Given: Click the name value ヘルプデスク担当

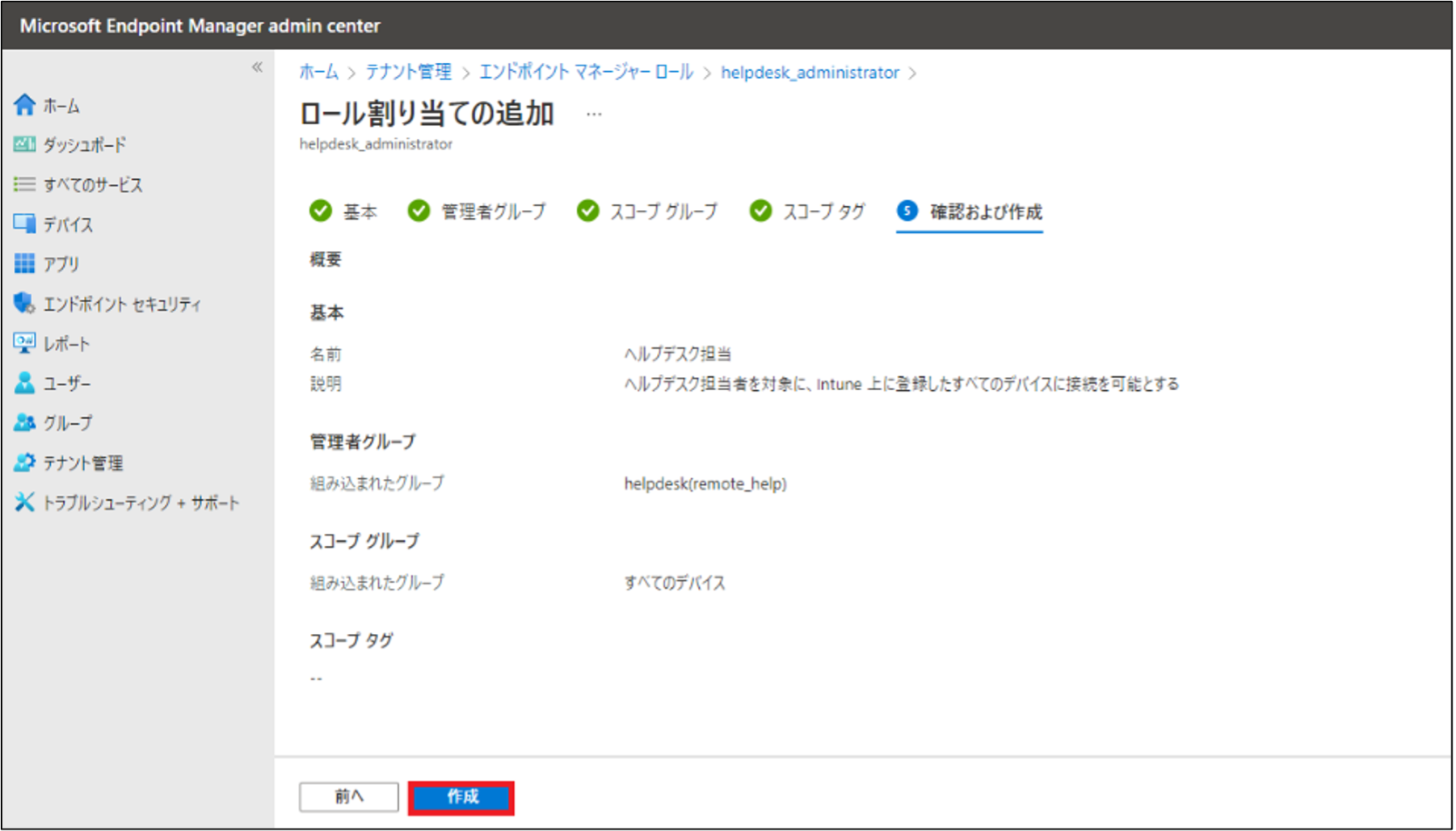Looking at the screenshot, I should [x=677, y=354].
